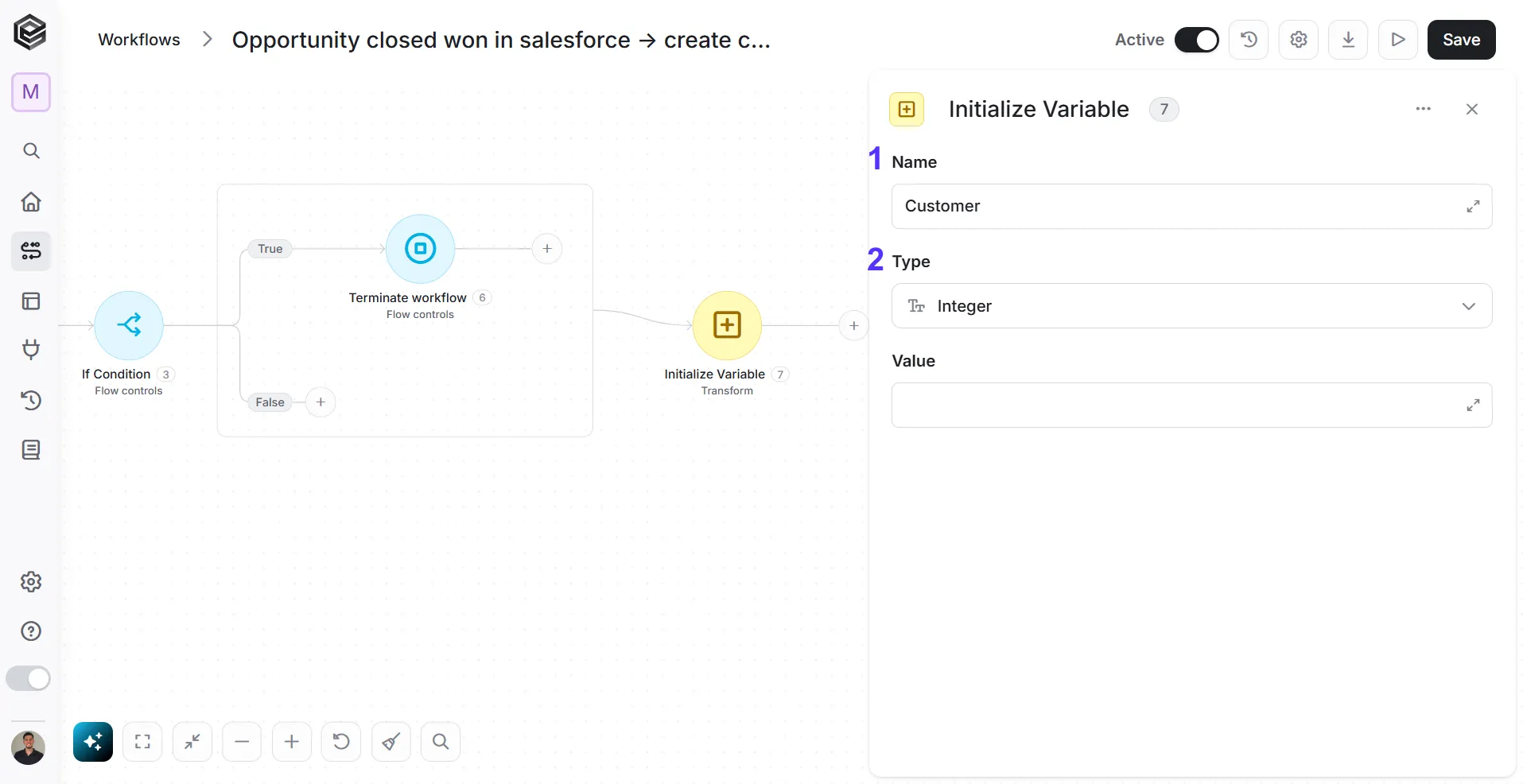Fit the canvas to screen
This screenshot has height=784, width=1523.
click(142, 742)
